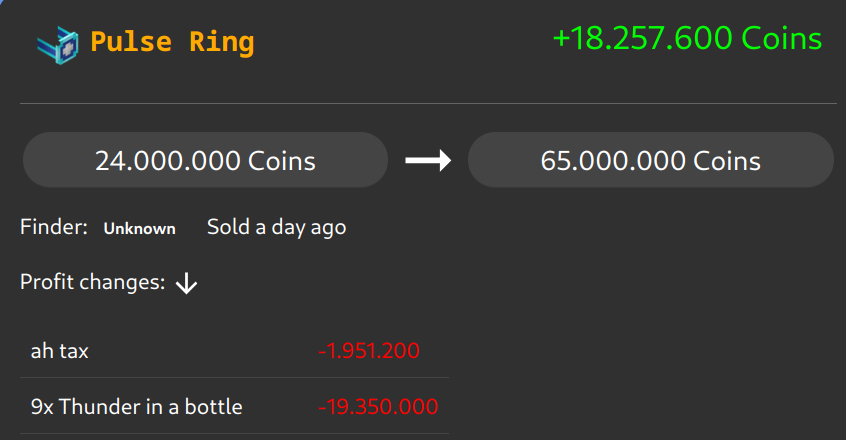
Task: Click the divider line below ah tax
Action: pyautogui.click(x=234, y=378)
